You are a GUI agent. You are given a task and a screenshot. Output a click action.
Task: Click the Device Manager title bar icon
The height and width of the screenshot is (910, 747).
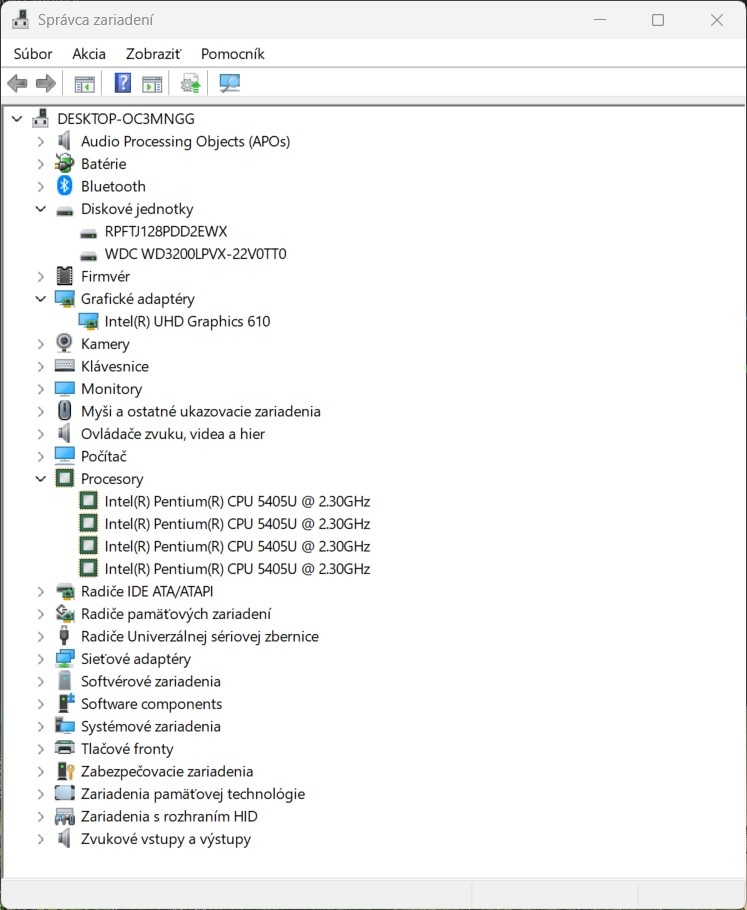pyautogui.click(x=20, y=19)
